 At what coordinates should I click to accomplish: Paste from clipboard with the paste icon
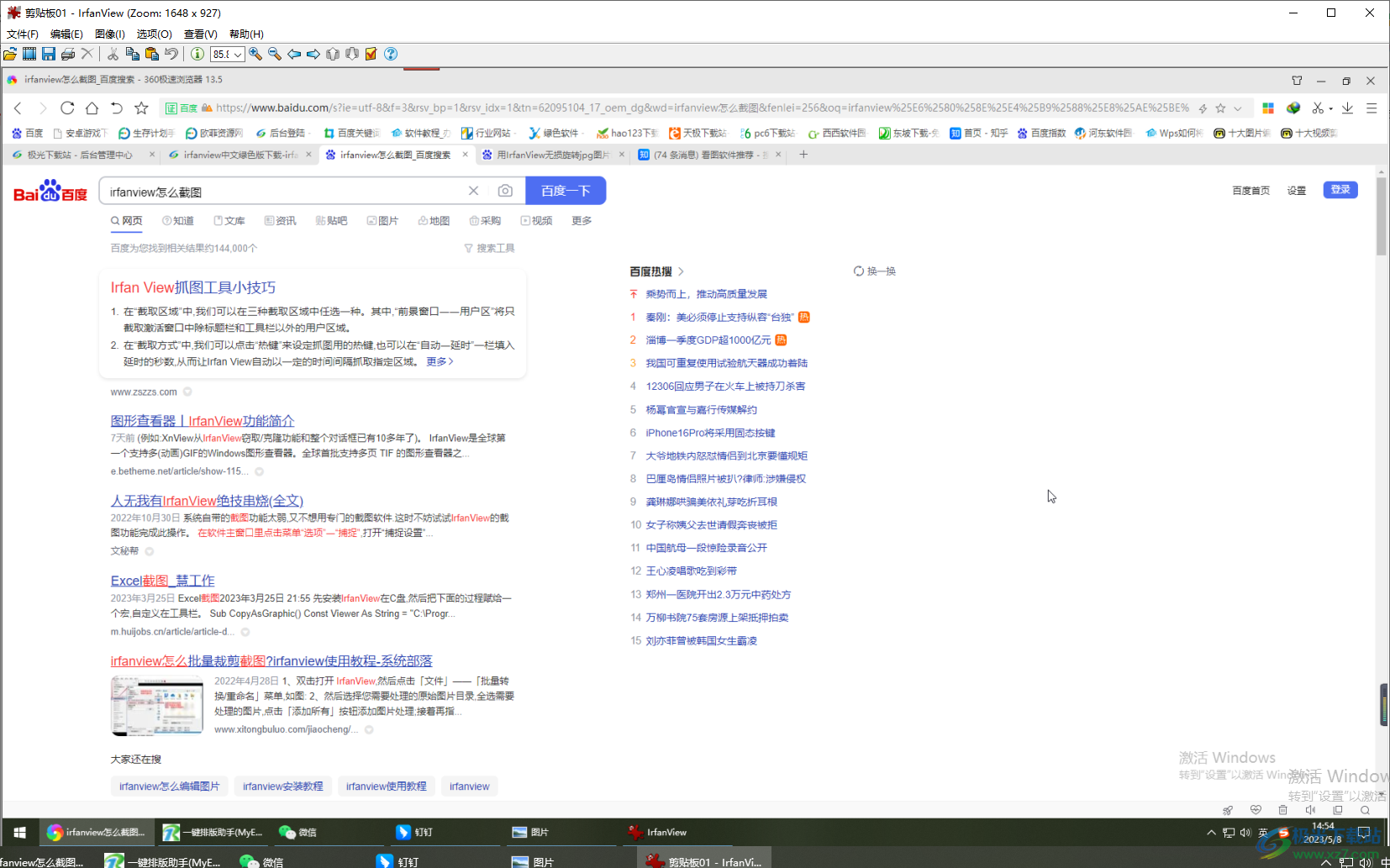click(x=152, y=54)
